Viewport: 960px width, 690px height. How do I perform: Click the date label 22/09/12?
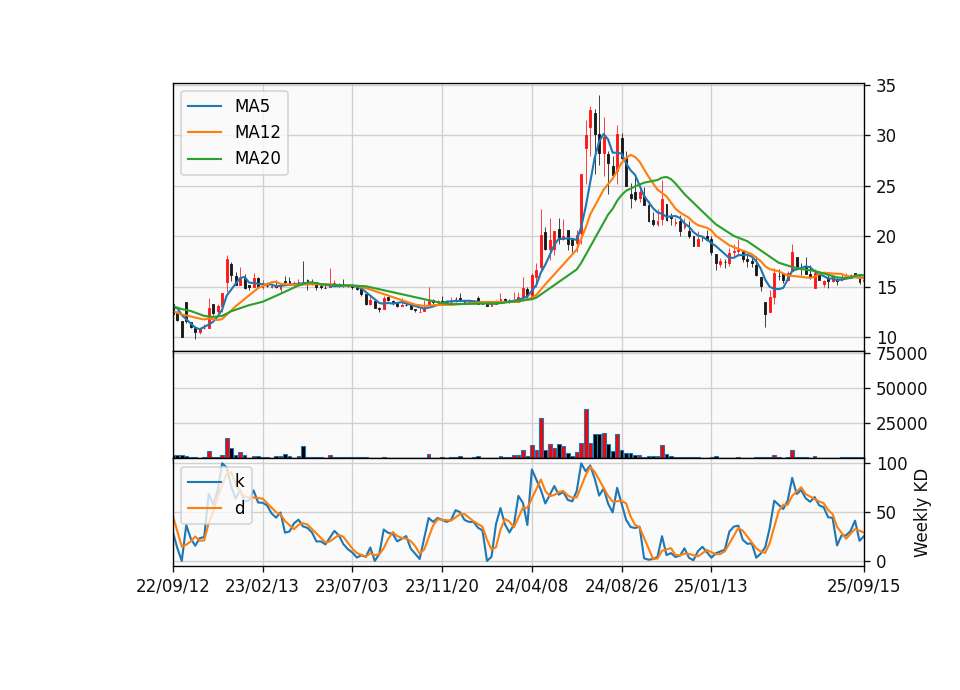(173, 587)
